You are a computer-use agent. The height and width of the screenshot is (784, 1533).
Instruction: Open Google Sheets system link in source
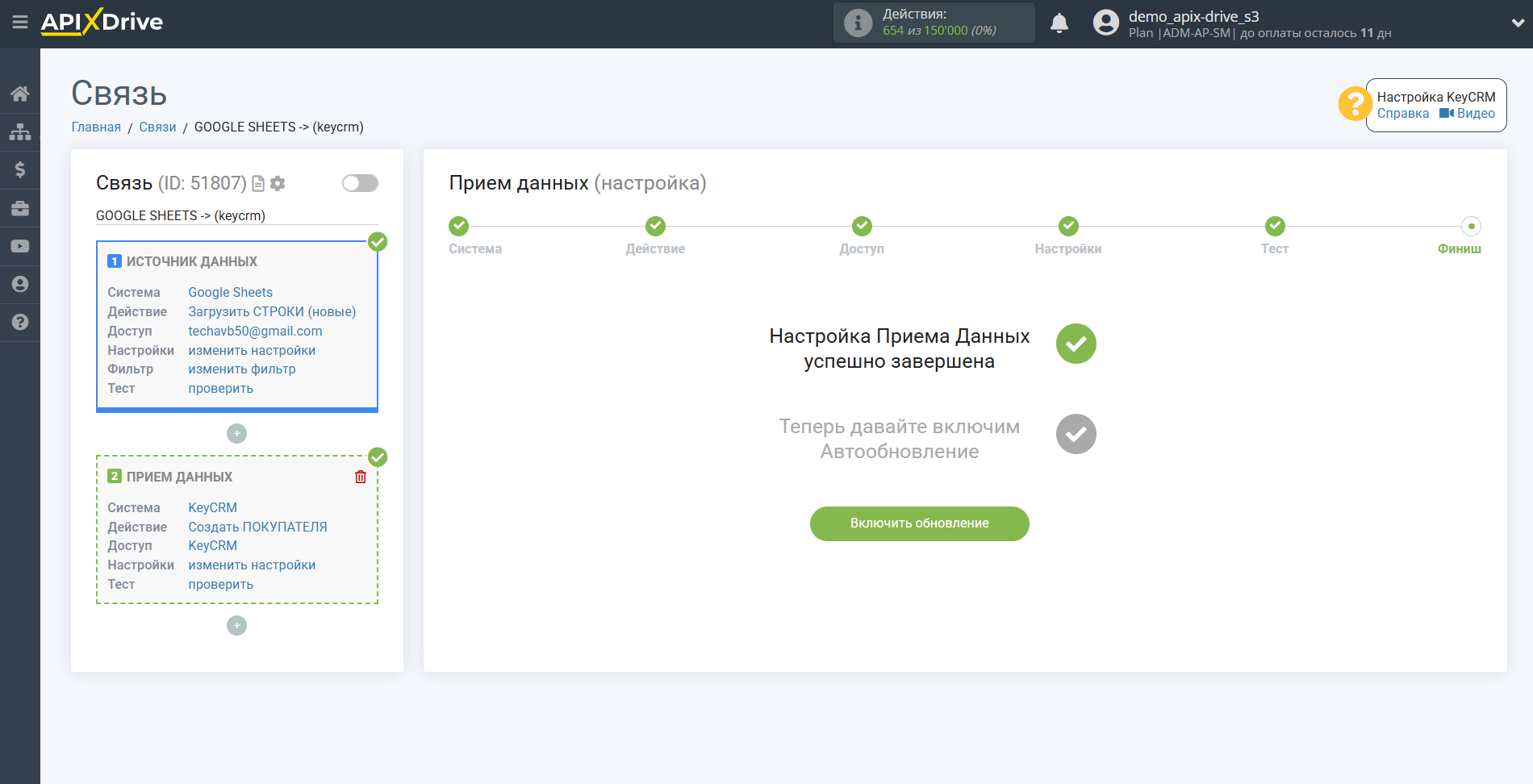click(230, 292)
